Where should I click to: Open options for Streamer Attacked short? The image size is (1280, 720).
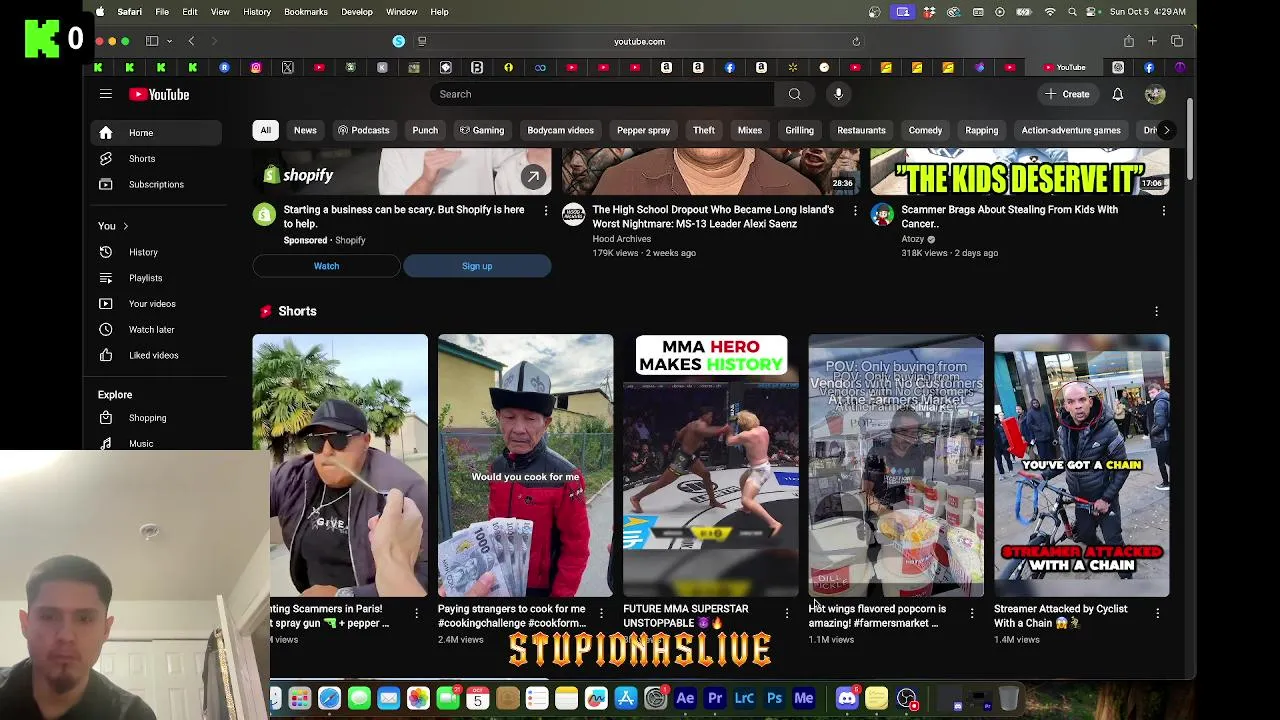tap(1157, 613)
